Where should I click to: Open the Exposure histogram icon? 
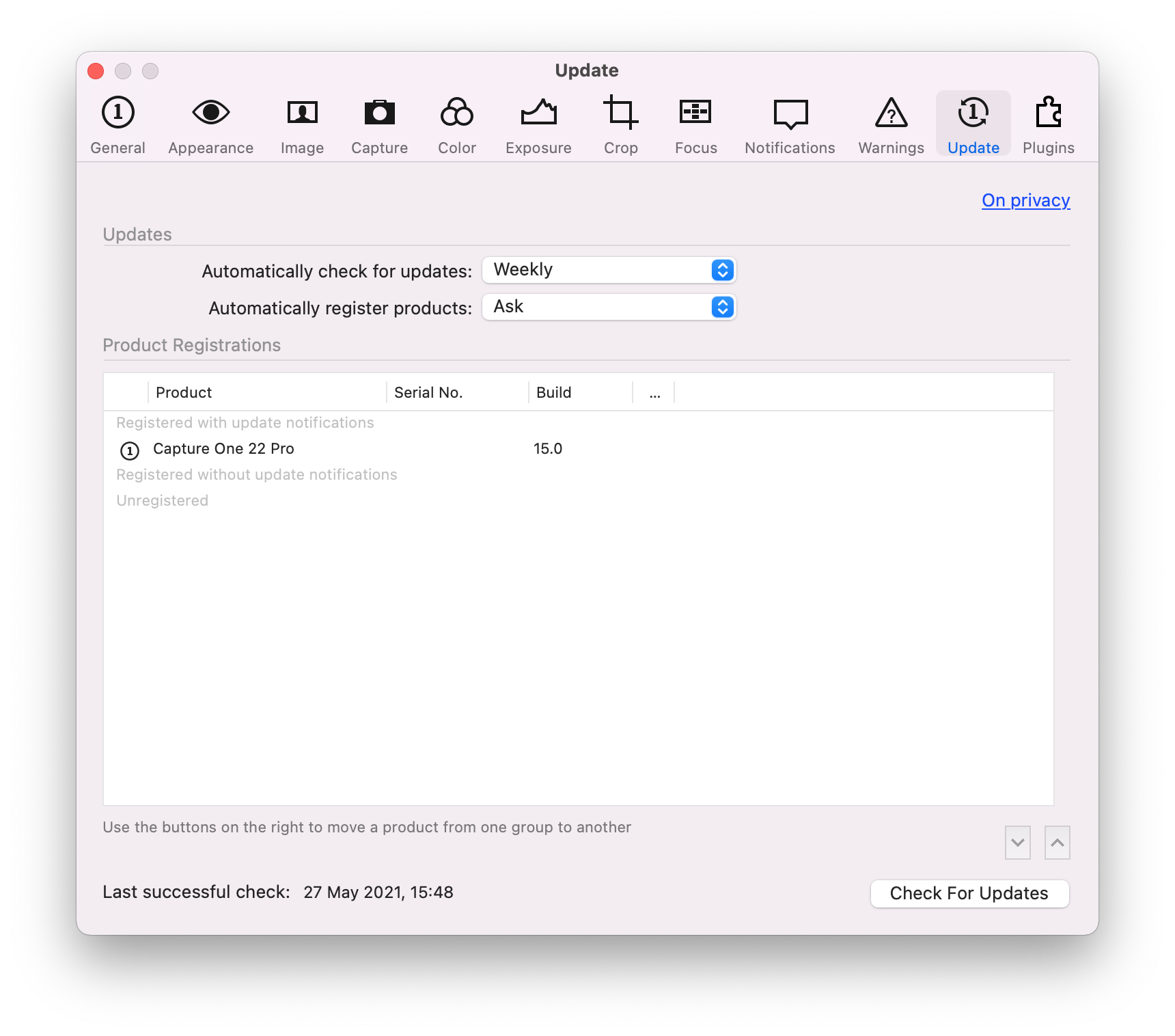[539, 113]
